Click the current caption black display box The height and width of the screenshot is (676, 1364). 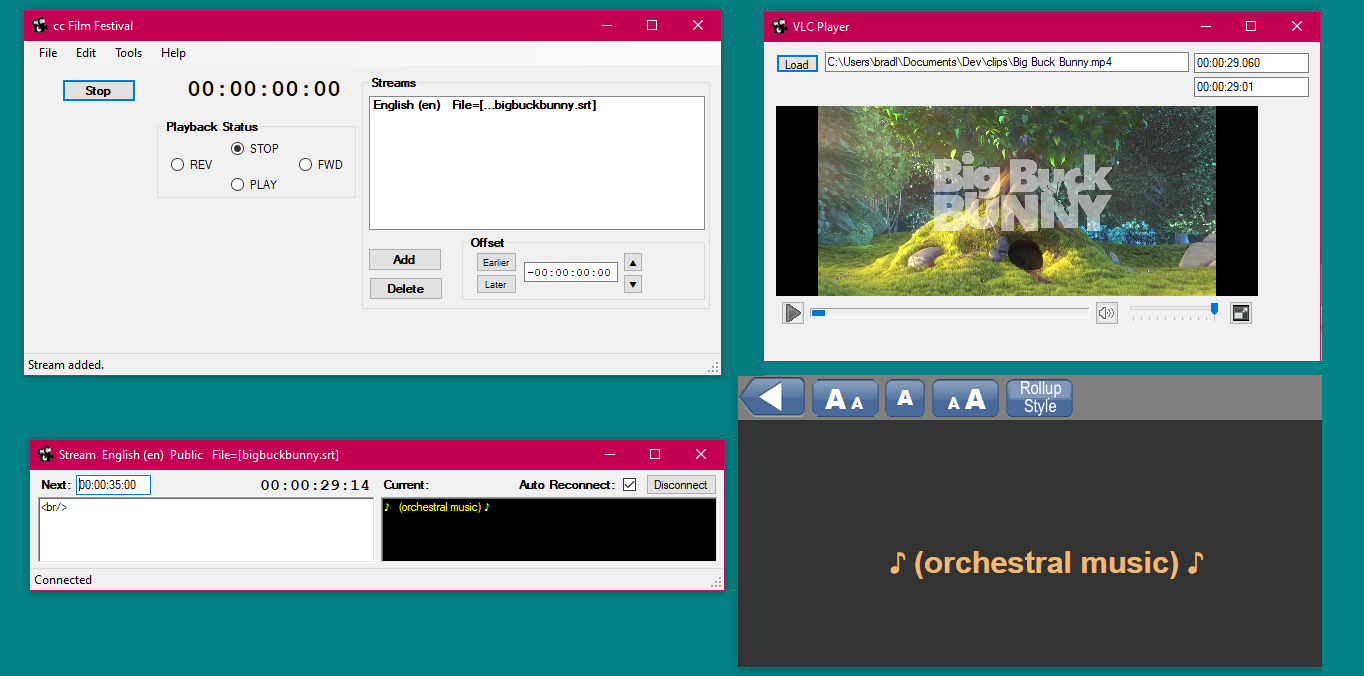point(549,530)
